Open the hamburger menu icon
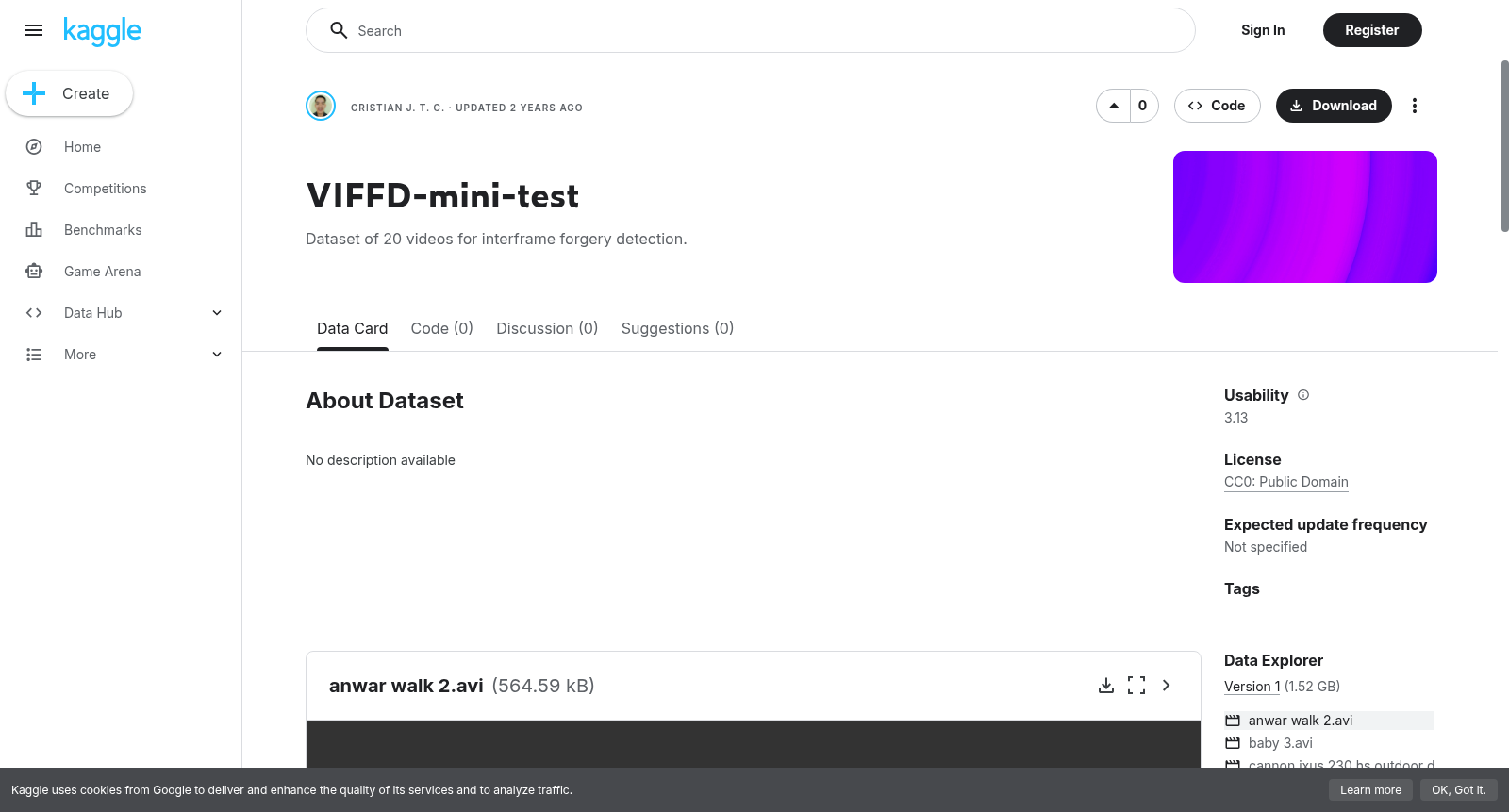 34,30
